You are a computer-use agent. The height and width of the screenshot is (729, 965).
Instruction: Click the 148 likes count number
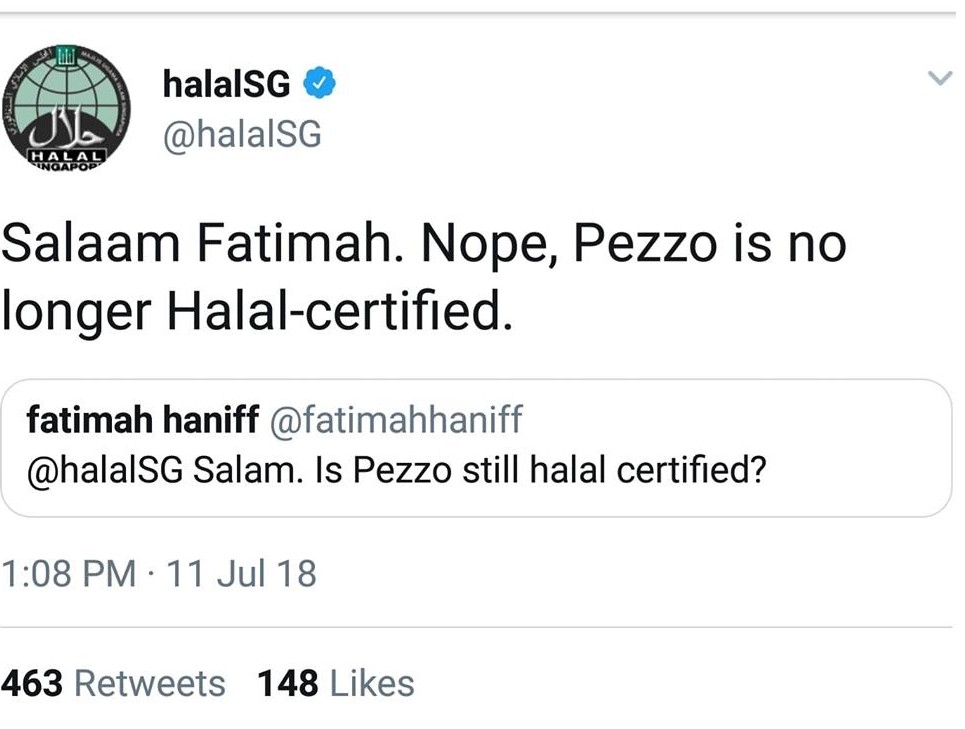point(288,683)
